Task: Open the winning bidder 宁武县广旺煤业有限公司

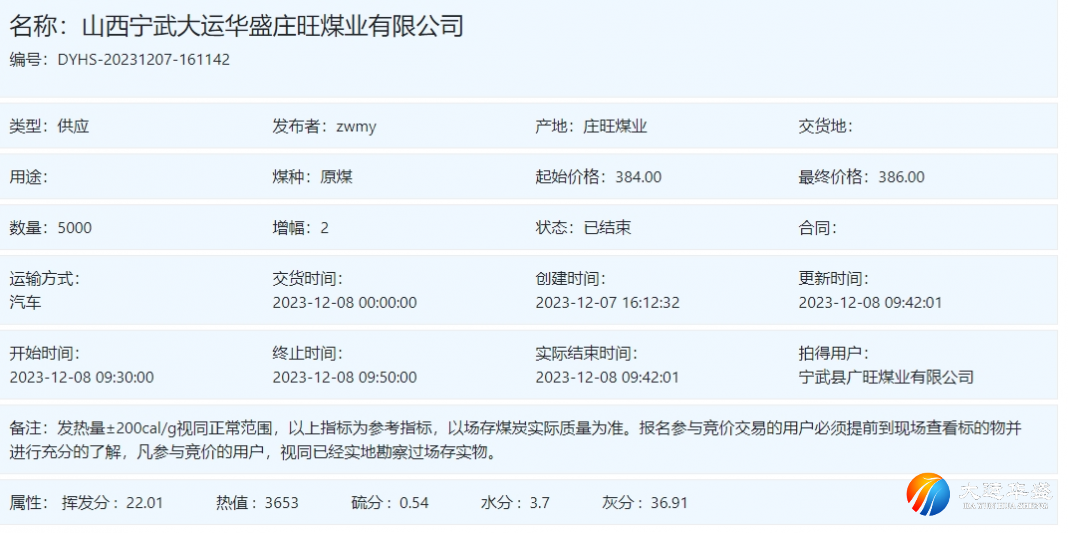Action: [x=886, y=377]
